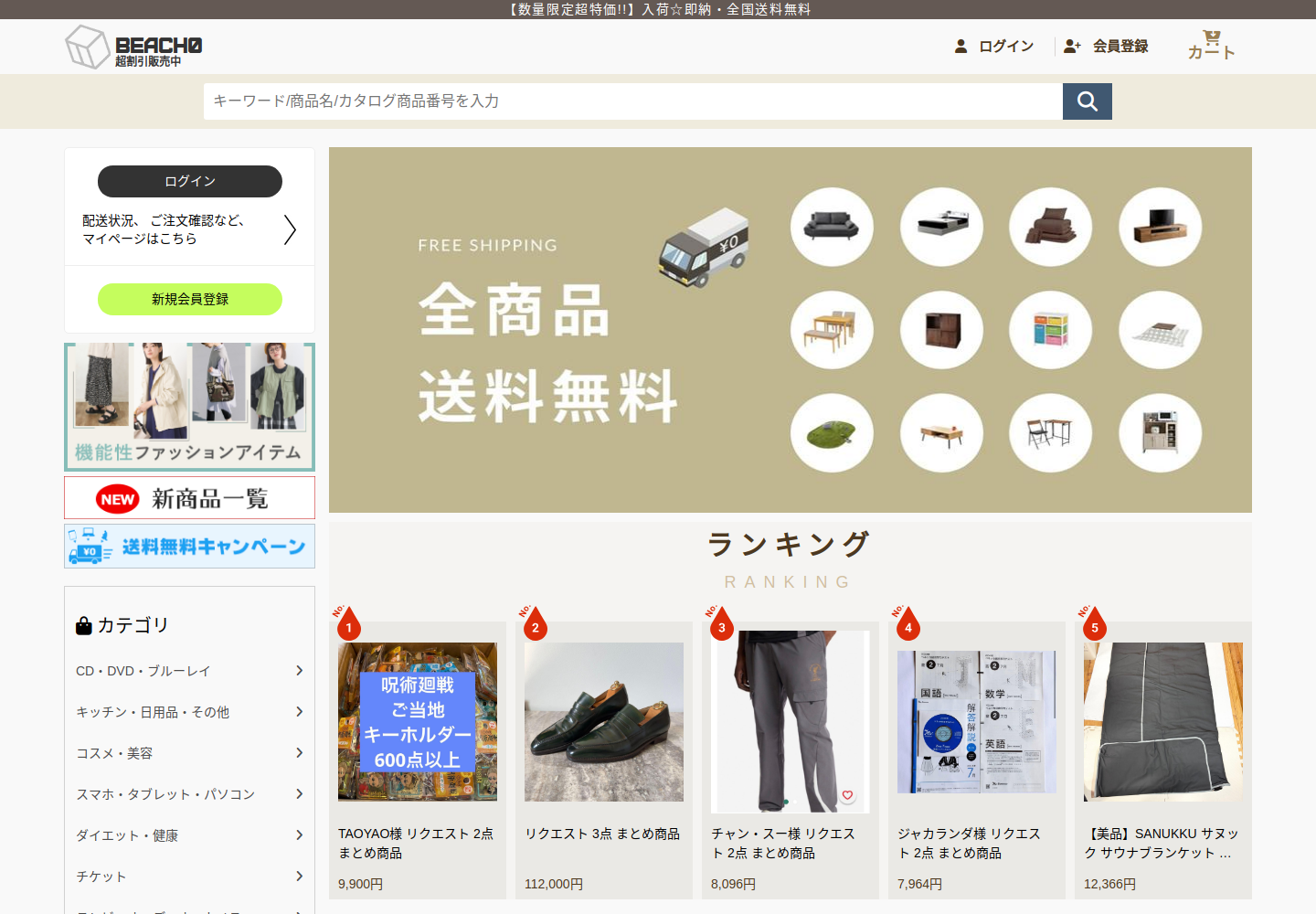Select the colorful storage drawers circle icon
The height and width of the screenshot is (914, 1316).
(1051, 330)
